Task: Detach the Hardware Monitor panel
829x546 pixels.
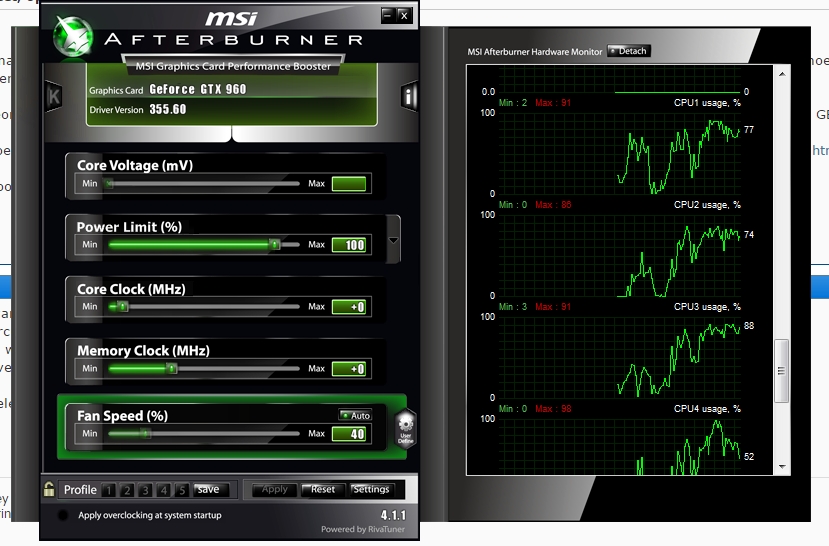Action: [x=629, y=51]
